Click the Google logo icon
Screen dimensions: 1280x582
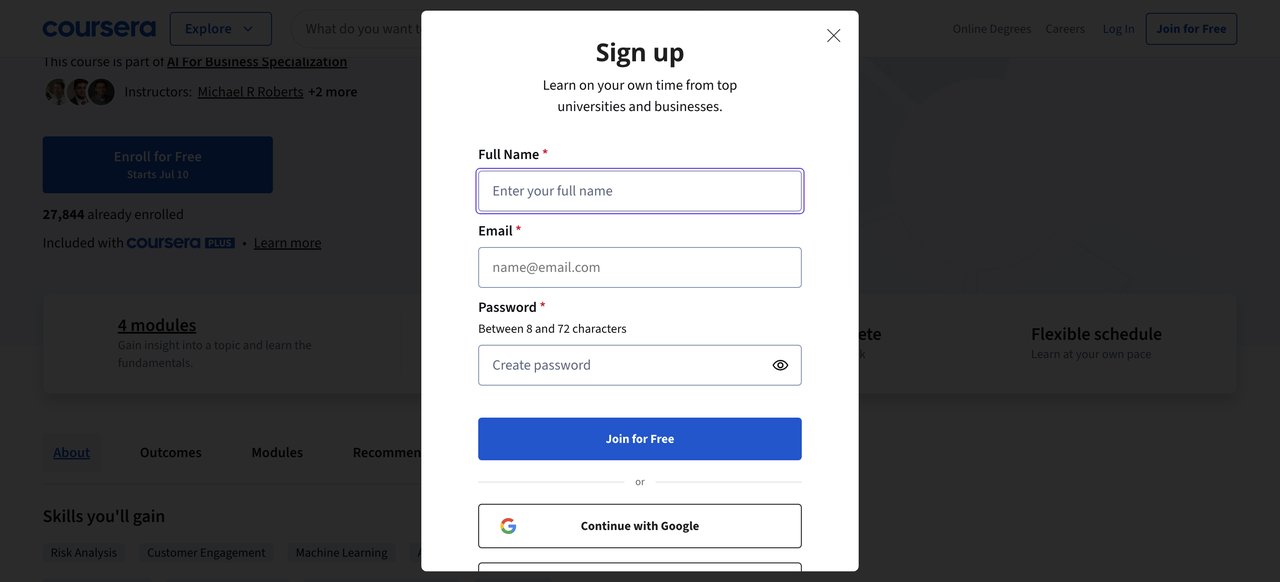(x=508, y=526)
